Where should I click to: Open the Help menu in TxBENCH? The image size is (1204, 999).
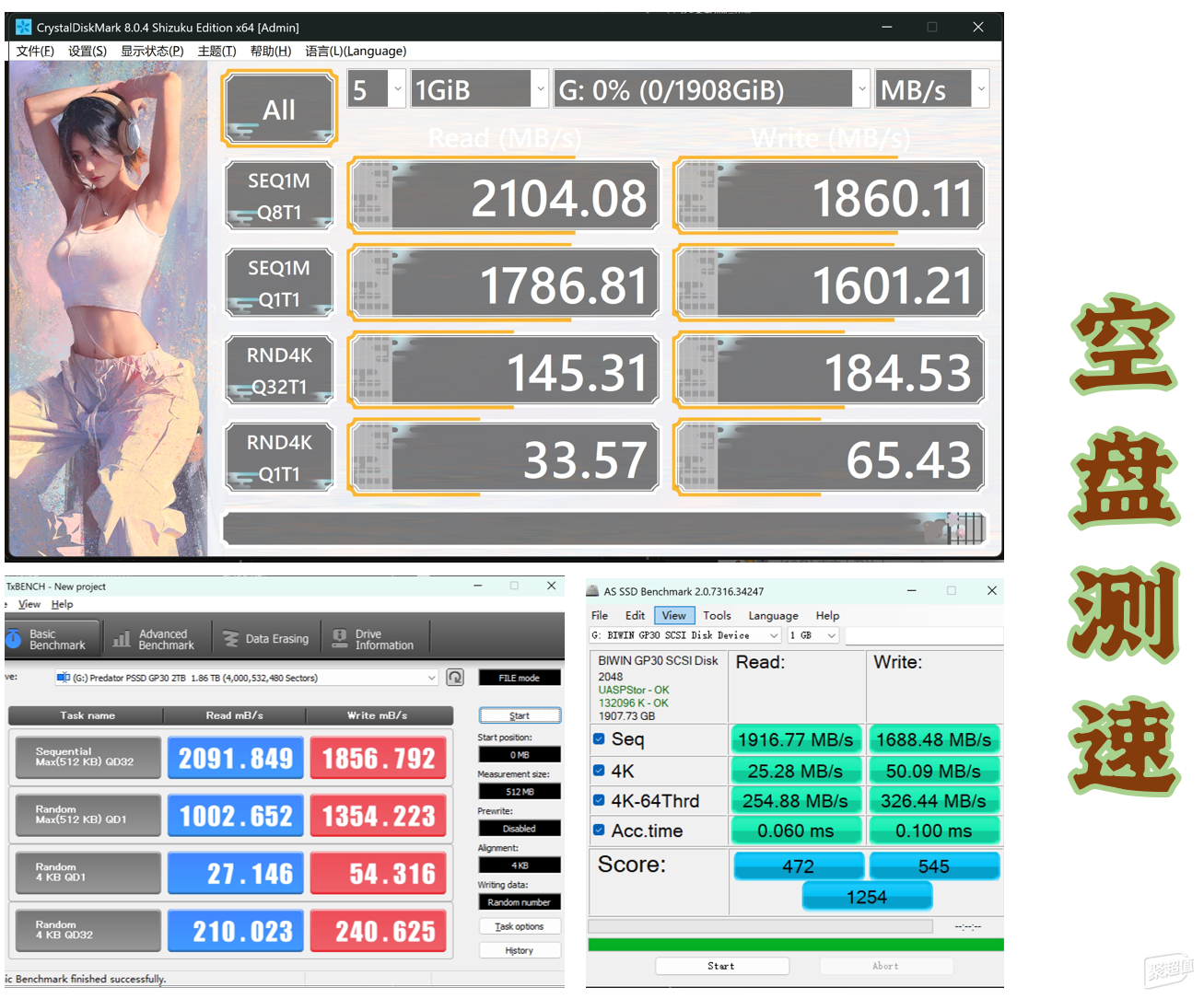pyautogui.click(x=62, y=604)
